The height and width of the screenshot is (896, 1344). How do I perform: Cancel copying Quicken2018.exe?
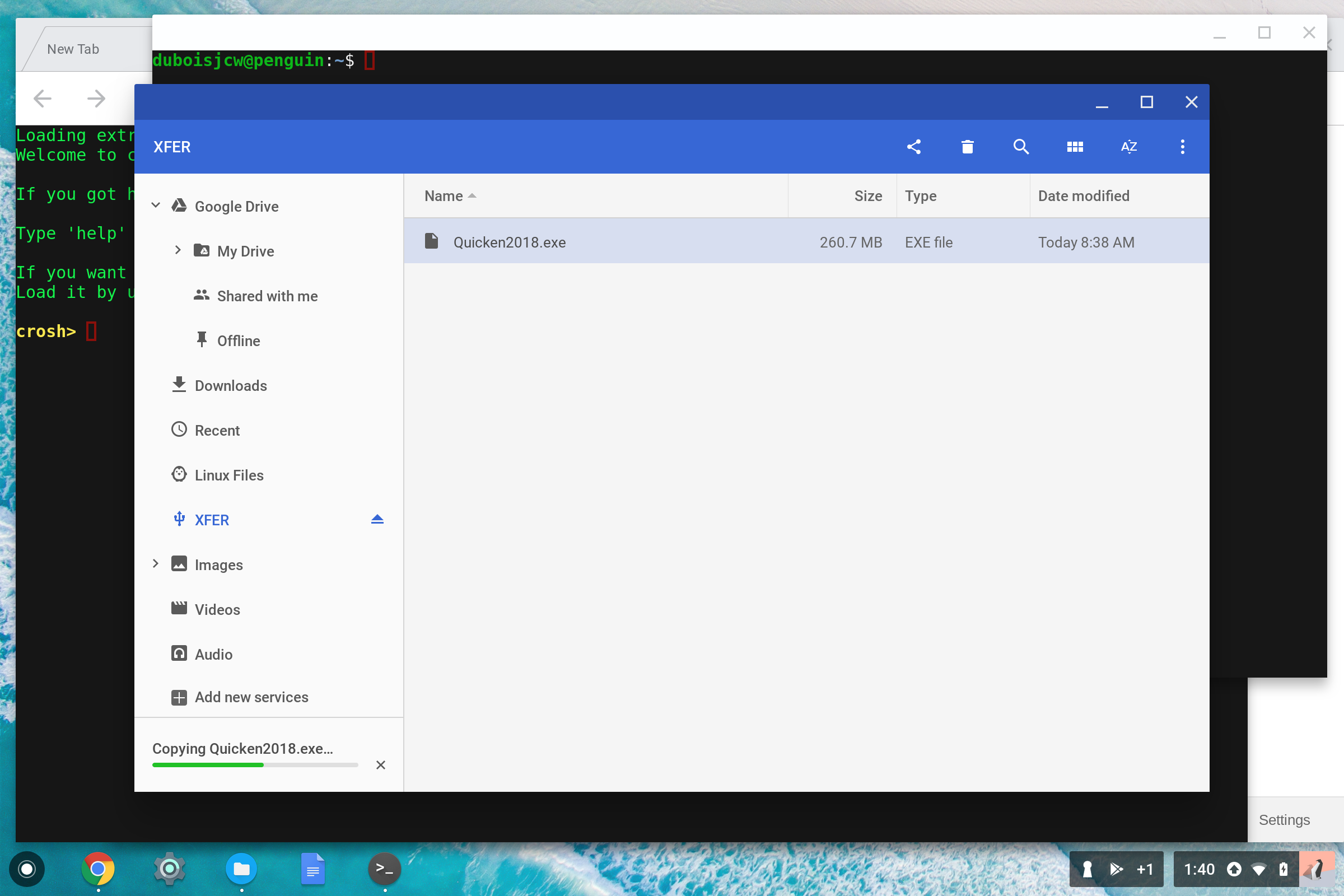coord(381,764)
